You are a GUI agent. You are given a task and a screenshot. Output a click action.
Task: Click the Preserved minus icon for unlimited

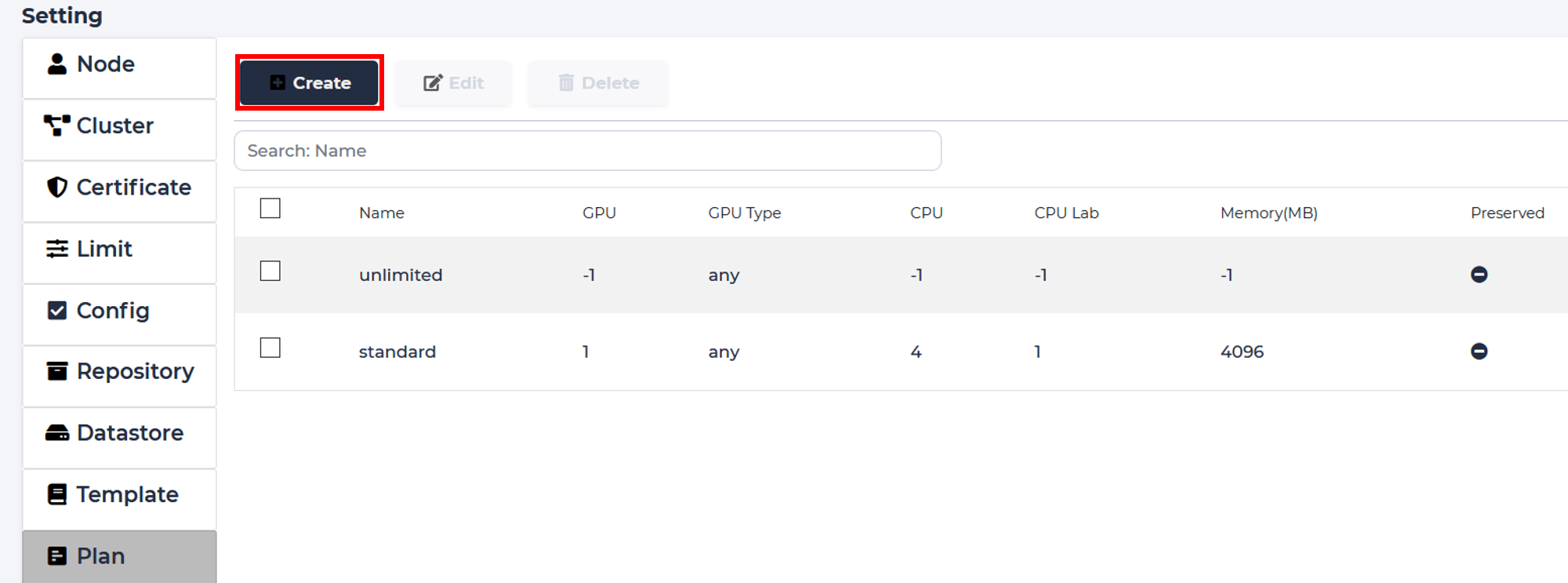click(x=1479, y=275)
